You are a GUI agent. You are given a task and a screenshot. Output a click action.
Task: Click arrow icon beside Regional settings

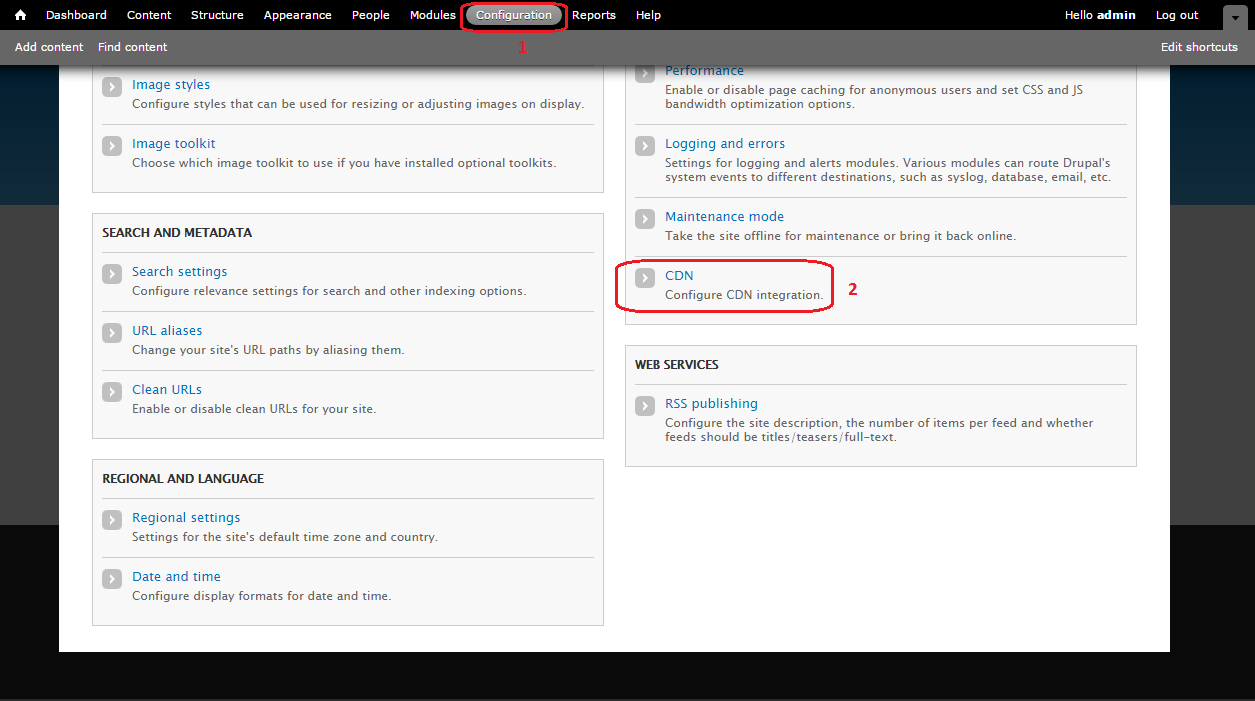click(112, 520)
